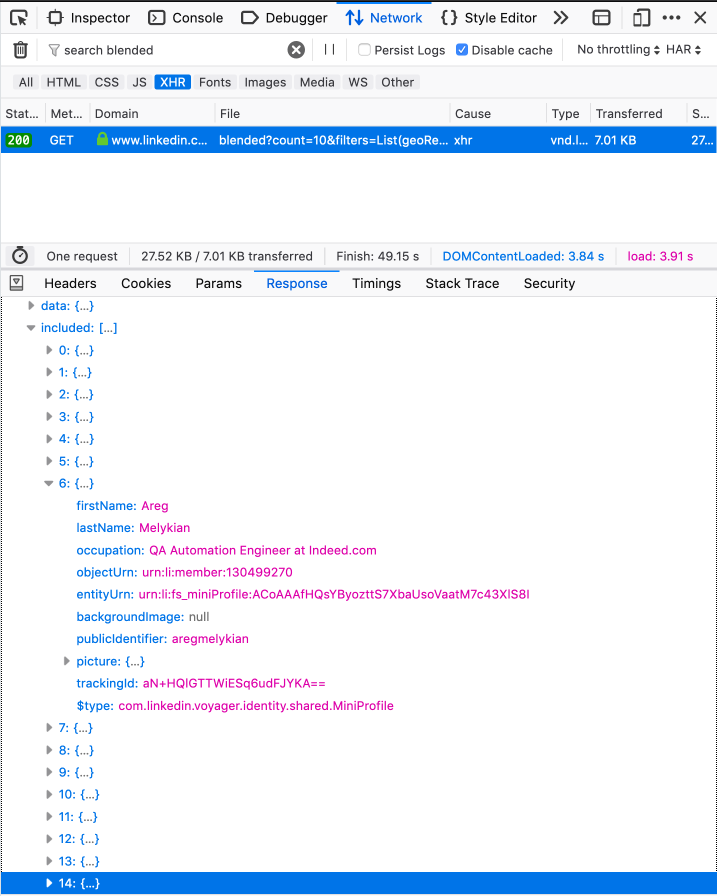Expand included item 7
Screen dimensions: 717x896
49,727
